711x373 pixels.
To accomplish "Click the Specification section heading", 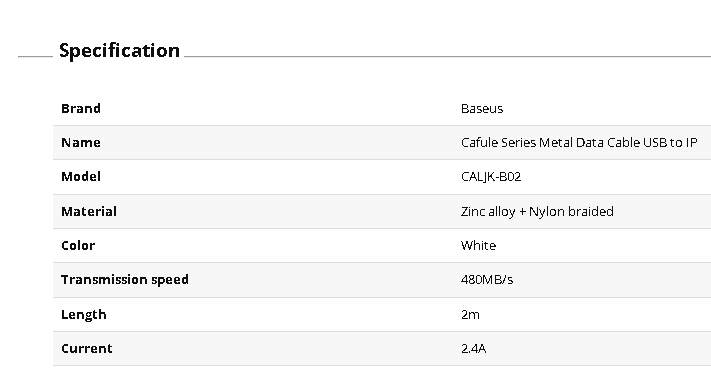I will (119, 51).
